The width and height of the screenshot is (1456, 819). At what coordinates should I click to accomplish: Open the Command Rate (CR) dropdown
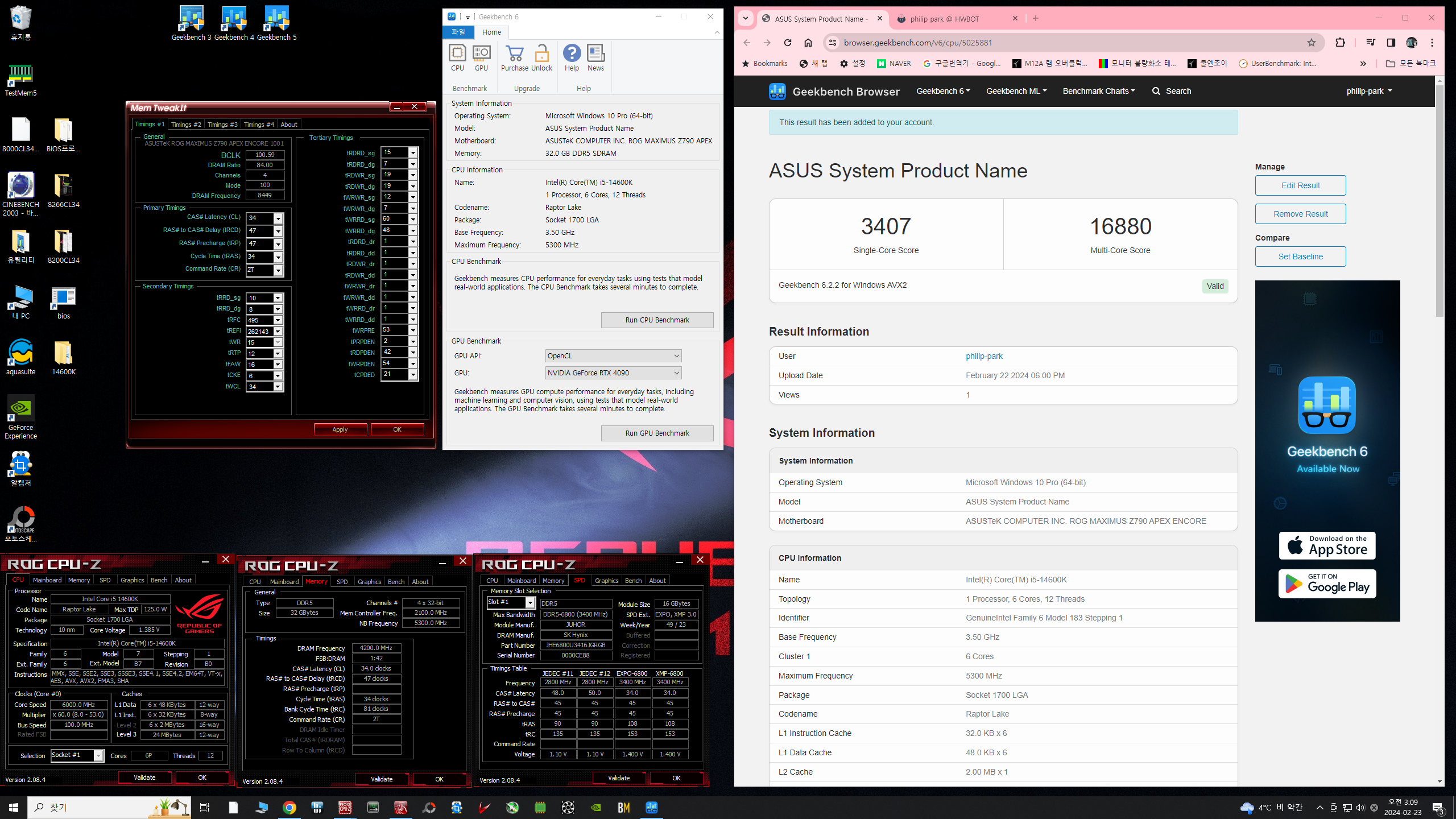click(x=278, y=270)
